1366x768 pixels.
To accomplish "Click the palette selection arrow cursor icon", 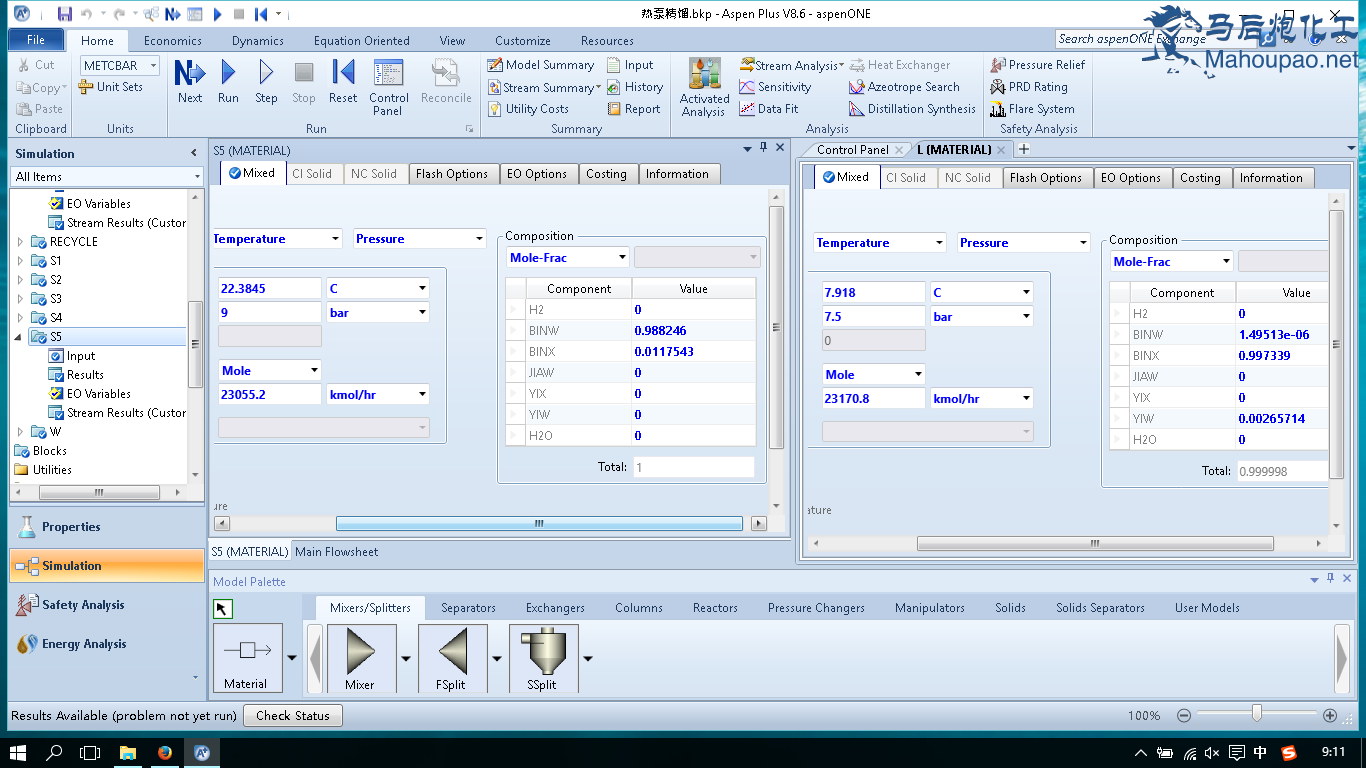I will (223, 608).
